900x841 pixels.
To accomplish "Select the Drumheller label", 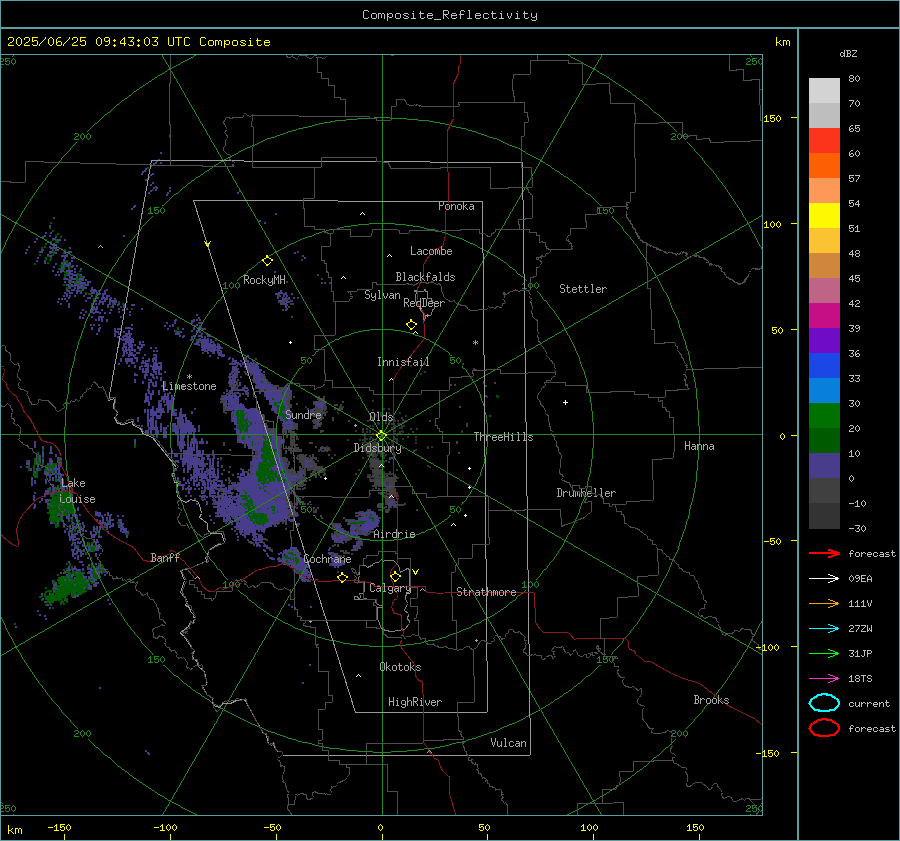I will coord(586,493).
